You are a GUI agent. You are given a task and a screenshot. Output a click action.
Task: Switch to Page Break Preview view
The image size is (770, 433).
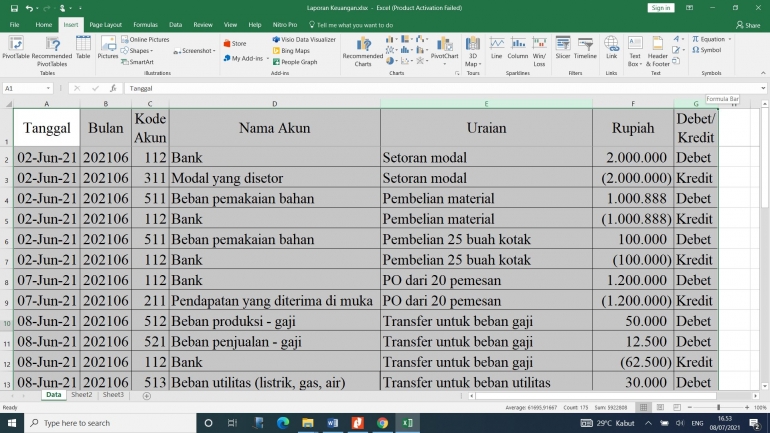pos(677,407)
